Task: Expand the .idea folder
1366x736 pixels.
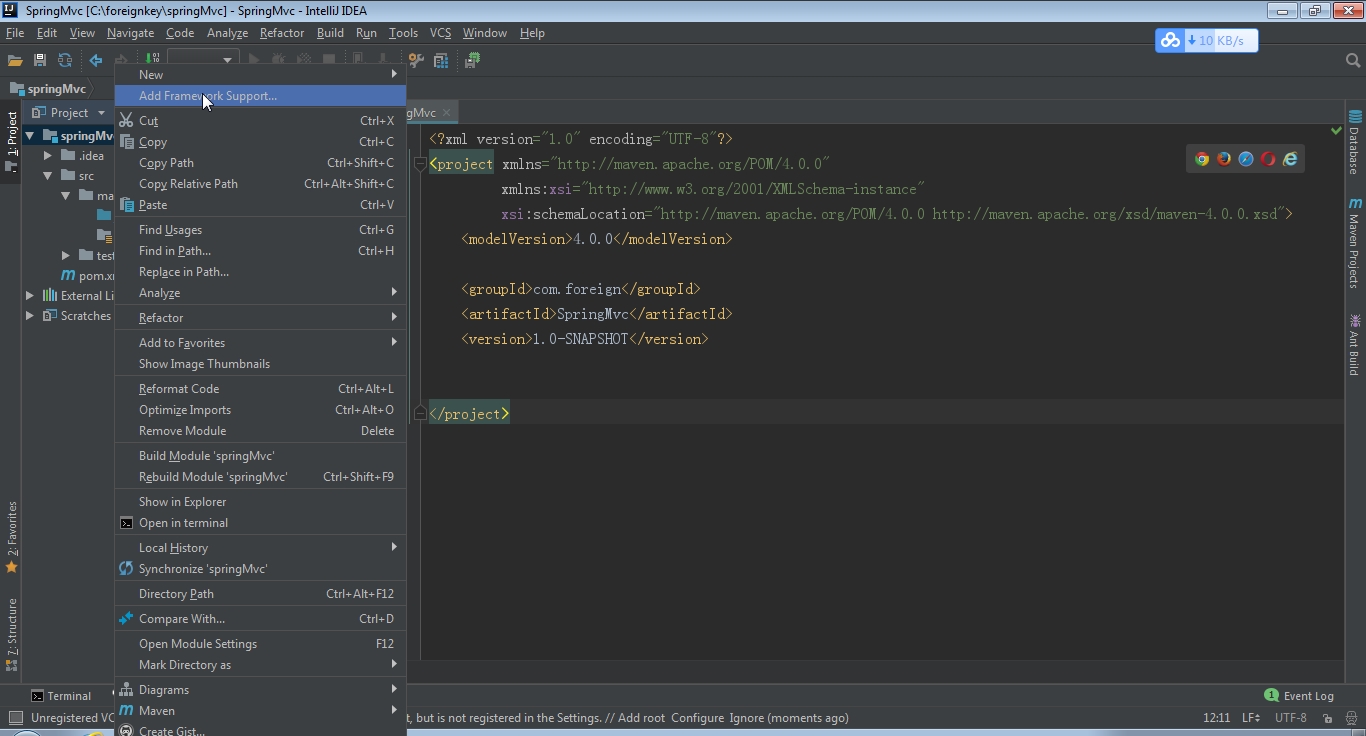Action: tap(48, 156)
